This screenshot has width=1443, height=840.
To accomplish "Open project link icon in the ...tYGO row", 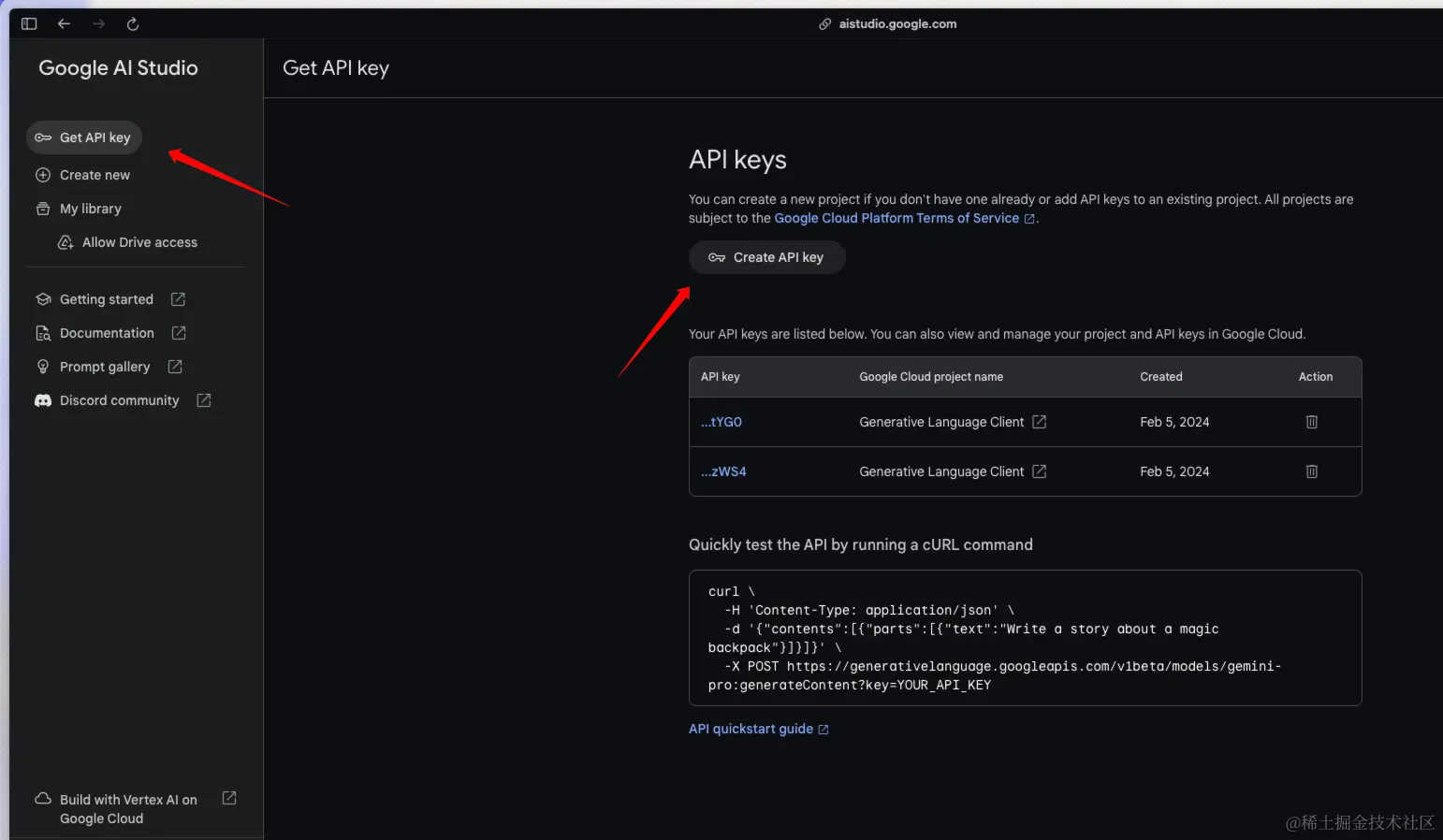I will pyautogui.click(x=1039, y=422).
